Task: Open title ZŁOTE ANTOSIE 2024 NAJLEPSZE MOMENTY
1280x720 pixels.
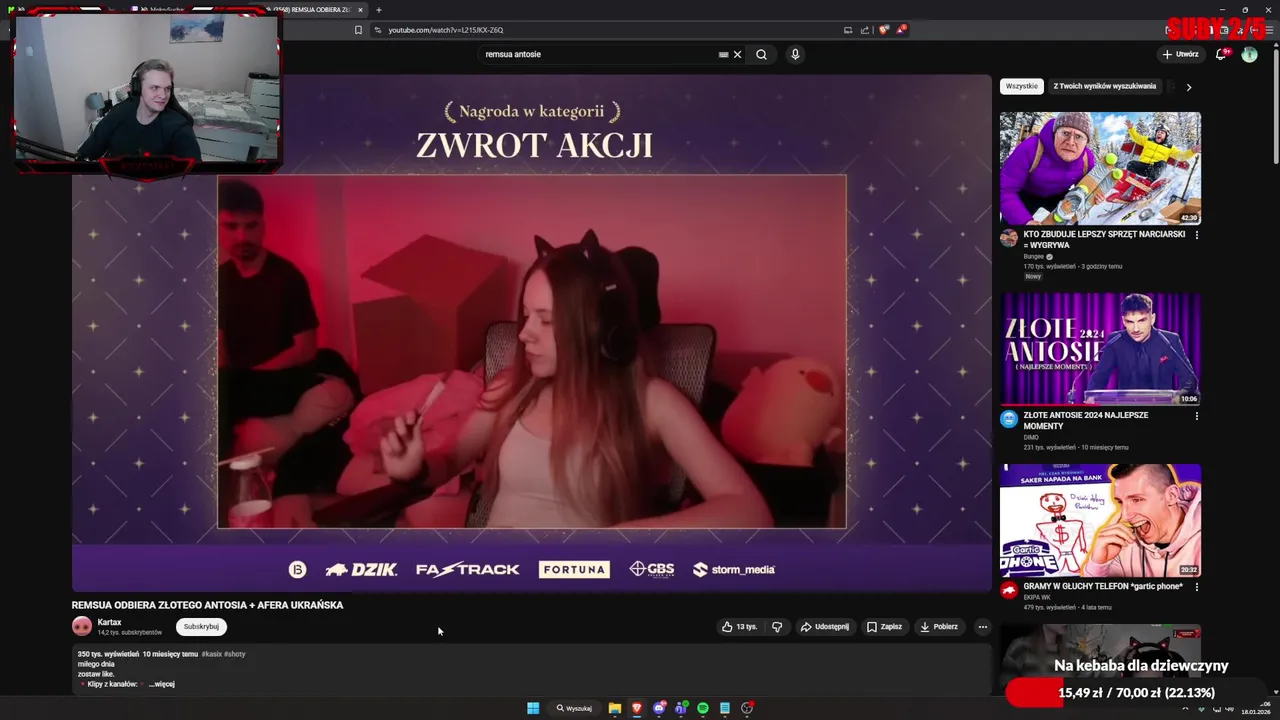Action: point(1085,421)
